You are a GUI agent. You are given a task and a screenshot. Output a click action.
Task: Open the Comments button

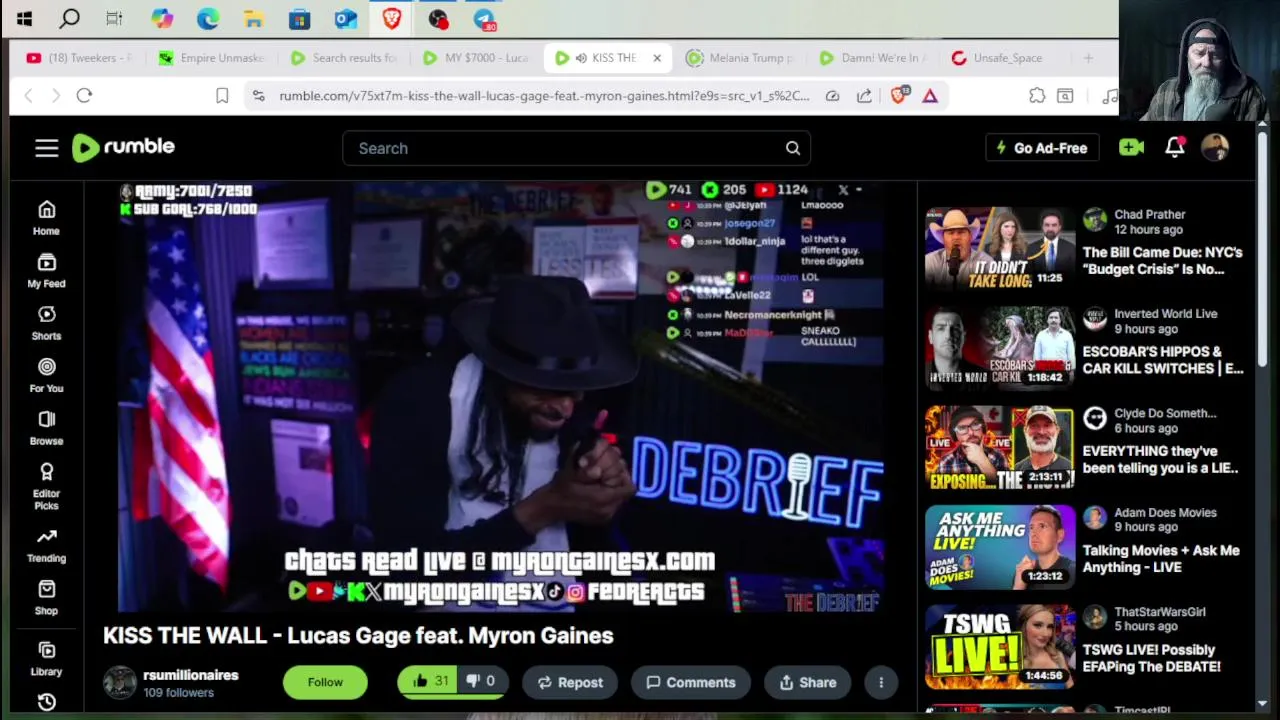tap(691, 682)
